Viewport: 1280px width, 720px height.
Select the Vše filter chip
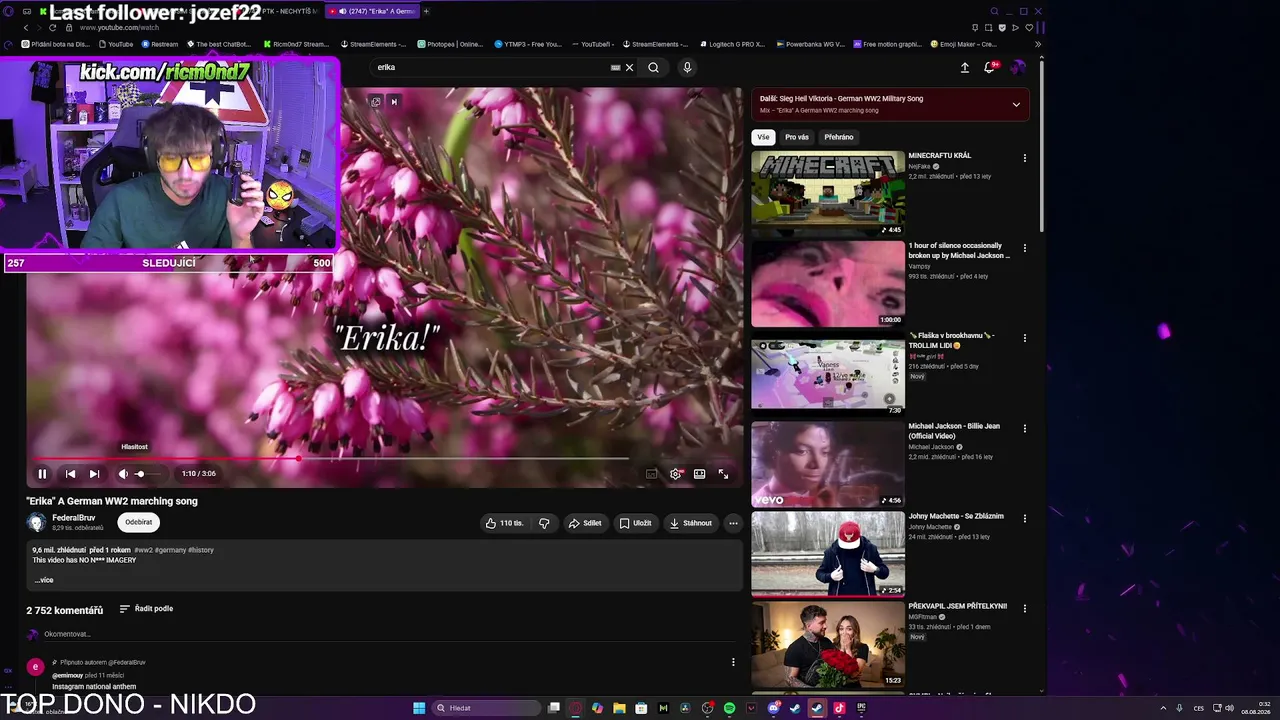coord(764,137)
